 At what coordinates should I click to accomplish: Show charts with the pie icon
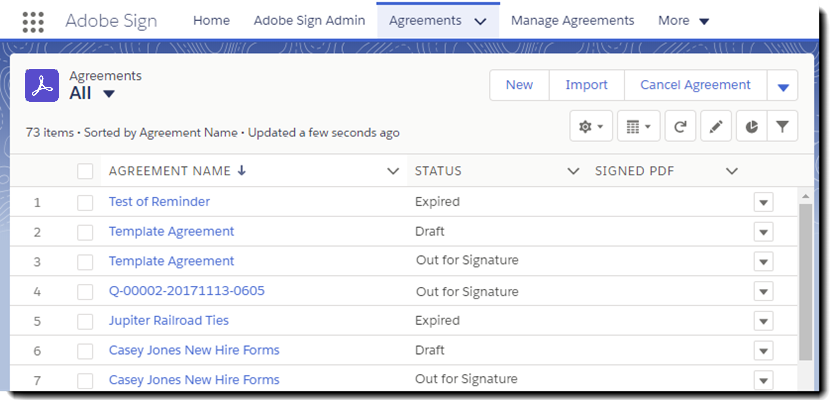click(751, 126)
